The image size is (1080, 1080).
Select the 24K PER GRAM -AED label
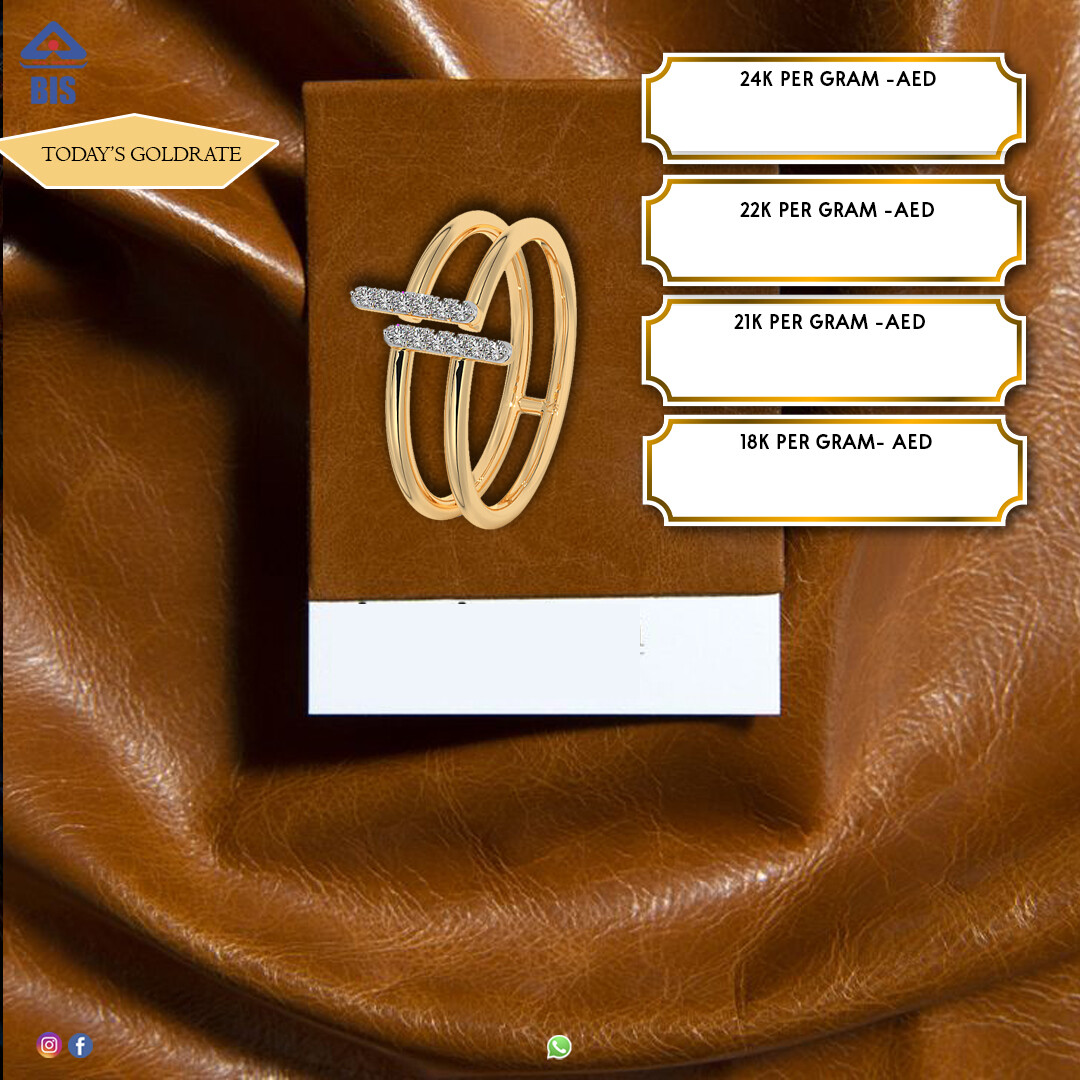click(838, 79)
